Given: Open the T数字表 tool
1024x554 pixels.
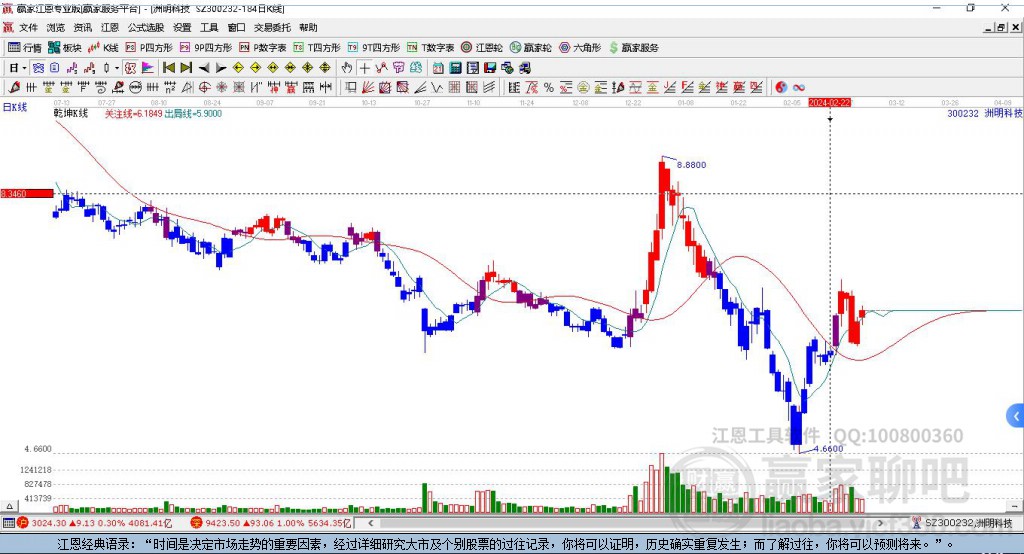Looking at the screenshot, I should click(430, 48).
